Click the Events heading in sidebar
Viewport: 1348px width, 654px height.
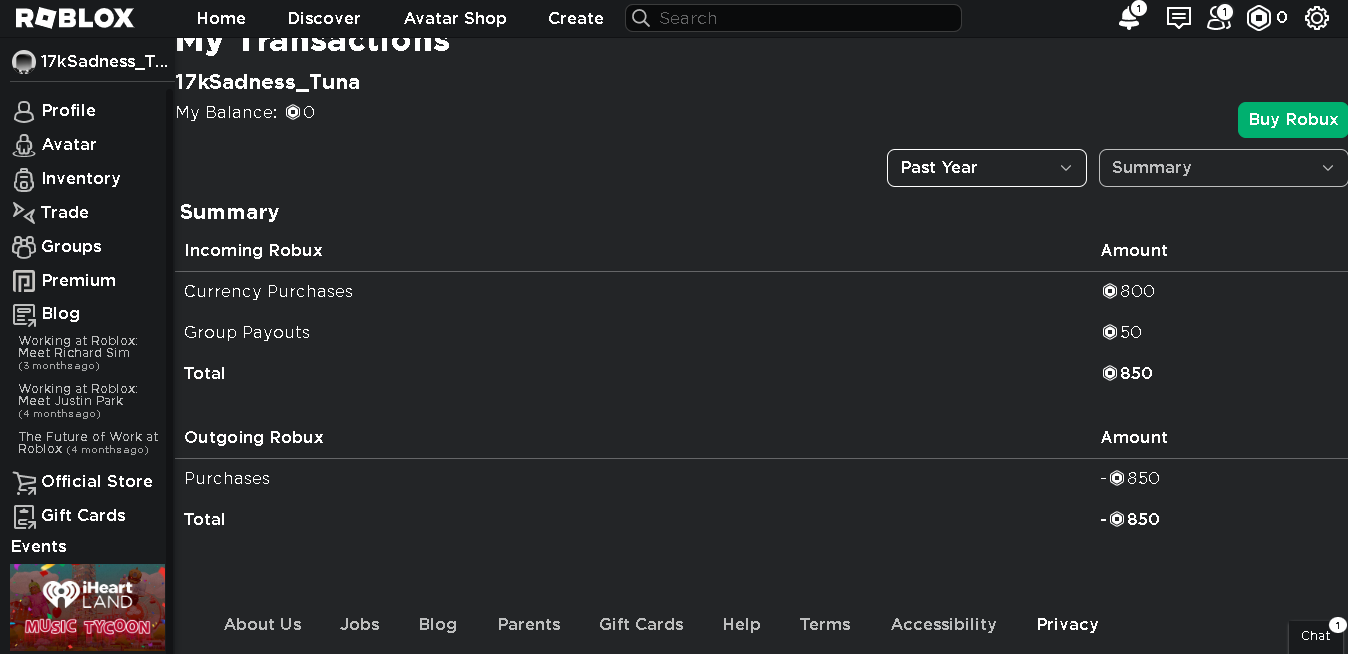(39, 547)
